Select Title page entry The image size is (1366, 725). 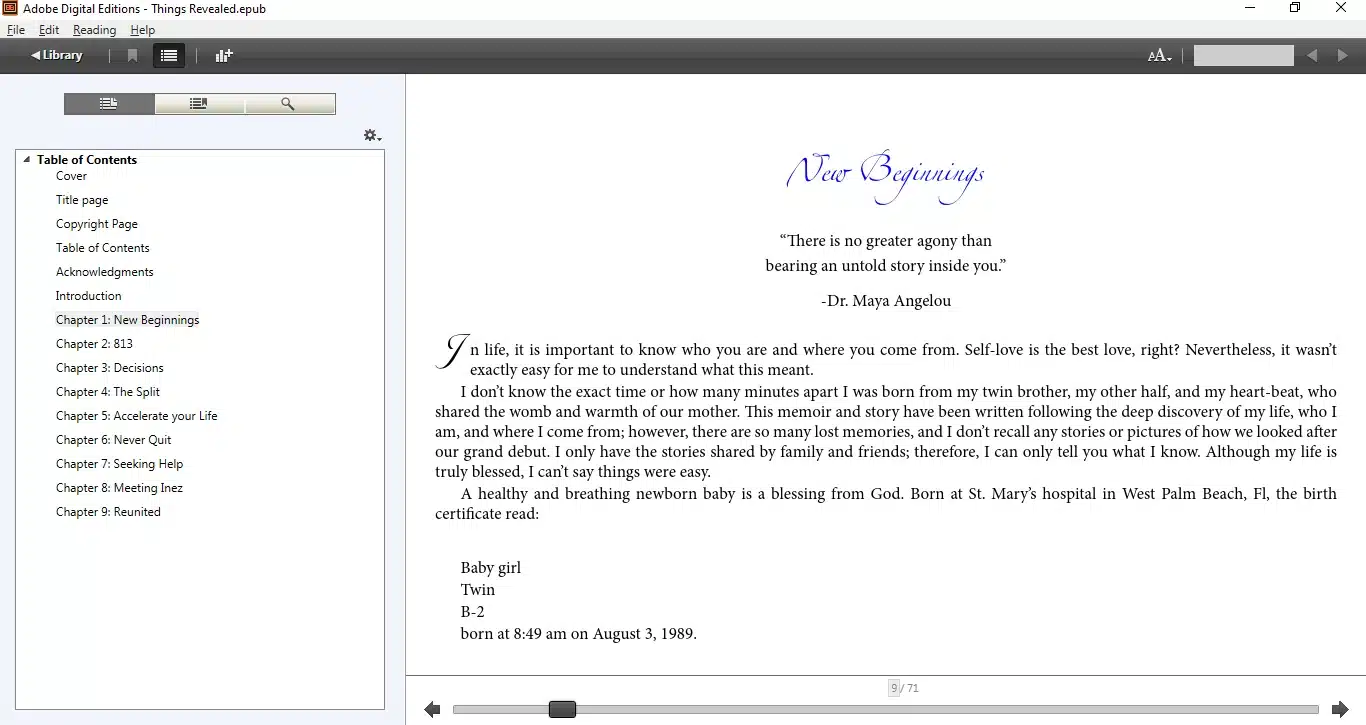(x=82, y=200)
